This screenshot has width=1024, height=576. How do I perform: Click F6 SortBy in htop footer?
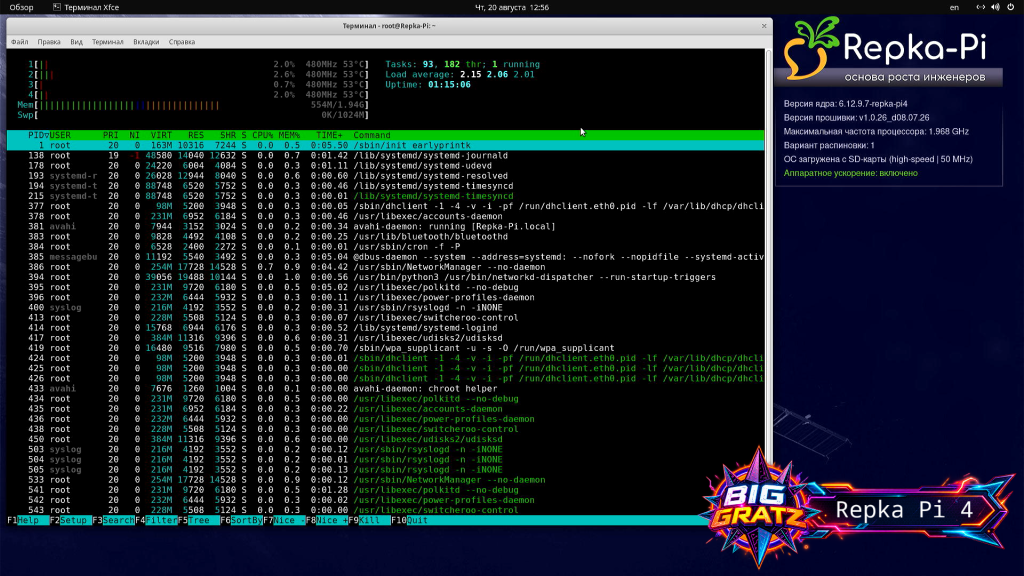coord(241,520)
